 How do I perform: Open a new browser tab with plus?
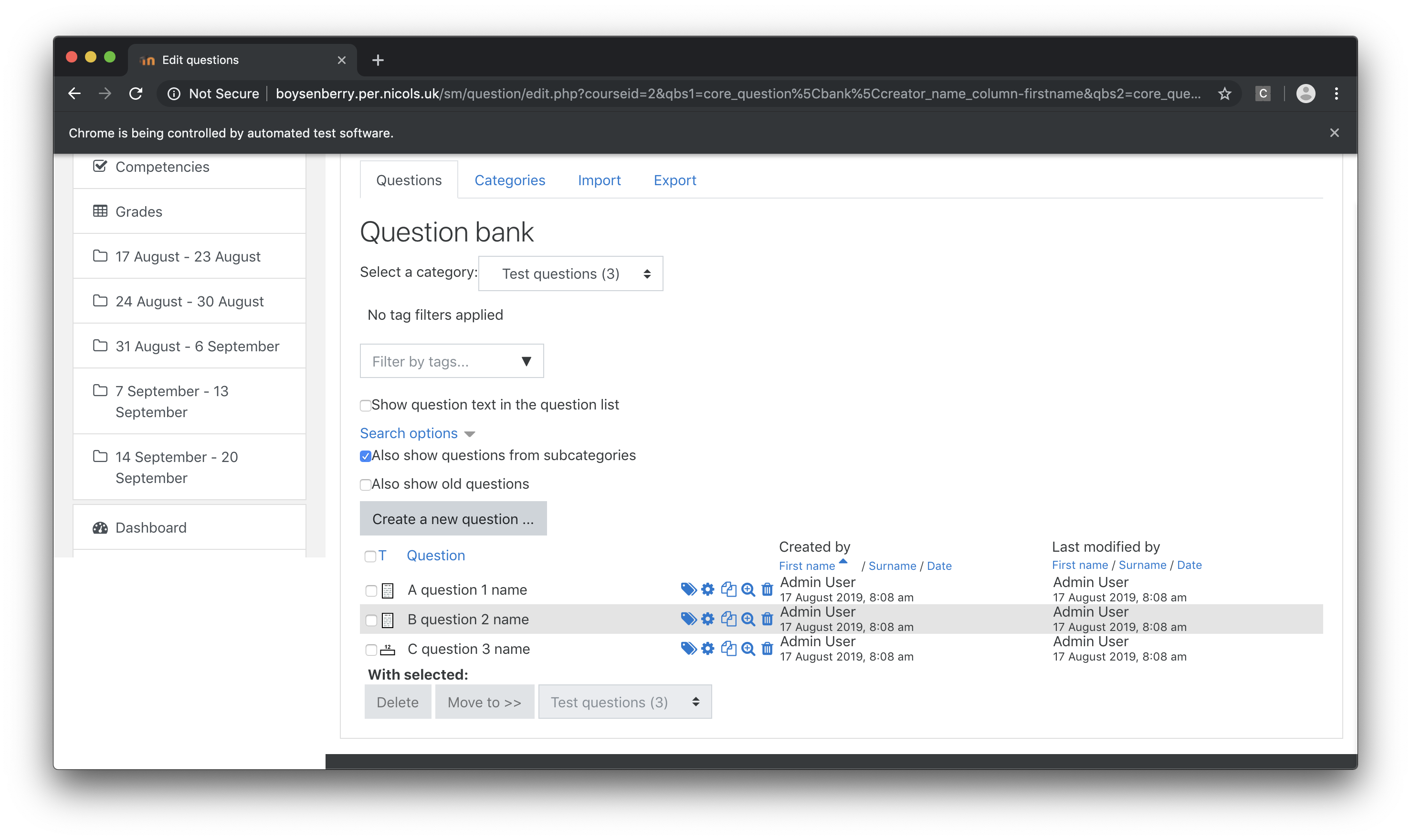click(x=378, y=60)
